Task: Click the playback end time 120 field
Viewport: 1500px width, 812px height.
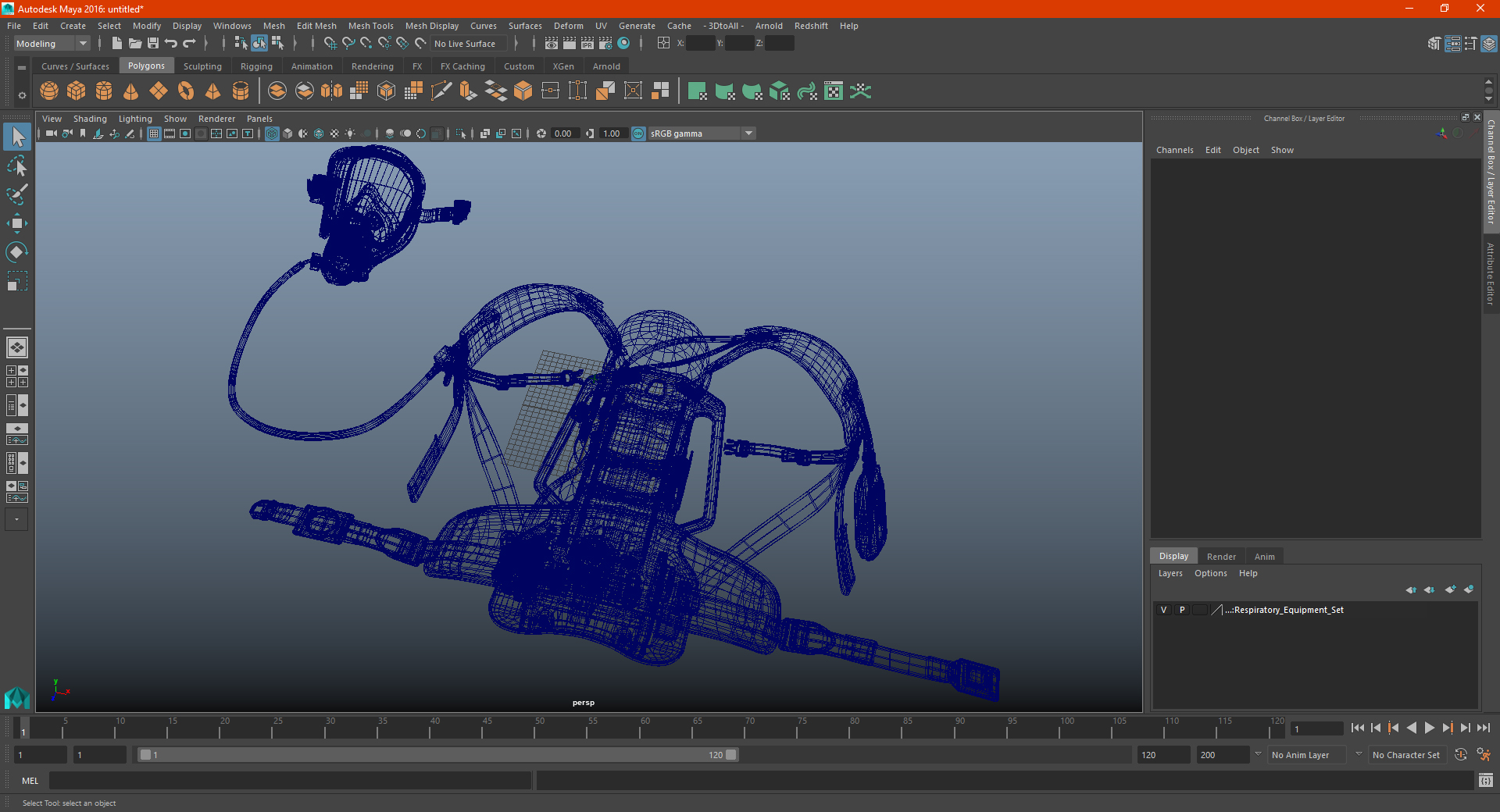Action: [1162, 755]
